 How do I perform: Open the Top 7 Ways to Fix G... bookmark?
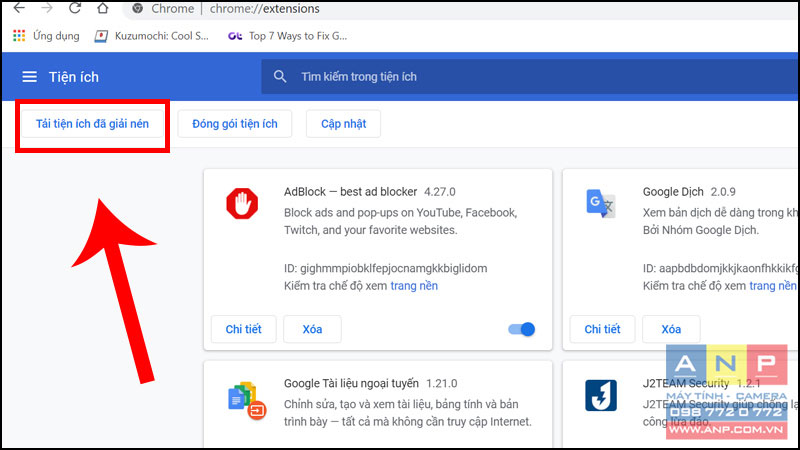(287, 36)
